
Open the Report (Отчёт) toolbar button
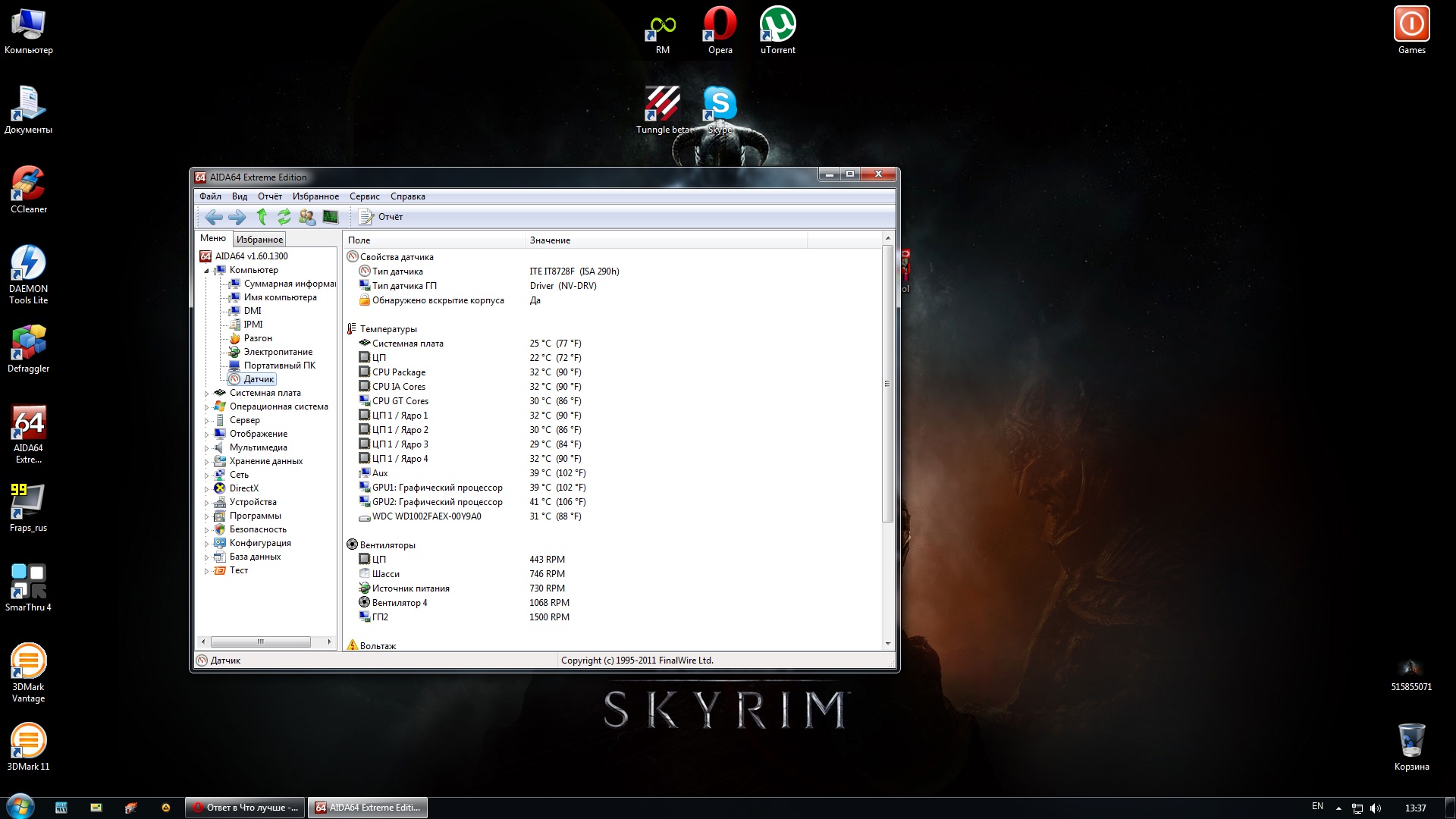pos(381,217)
